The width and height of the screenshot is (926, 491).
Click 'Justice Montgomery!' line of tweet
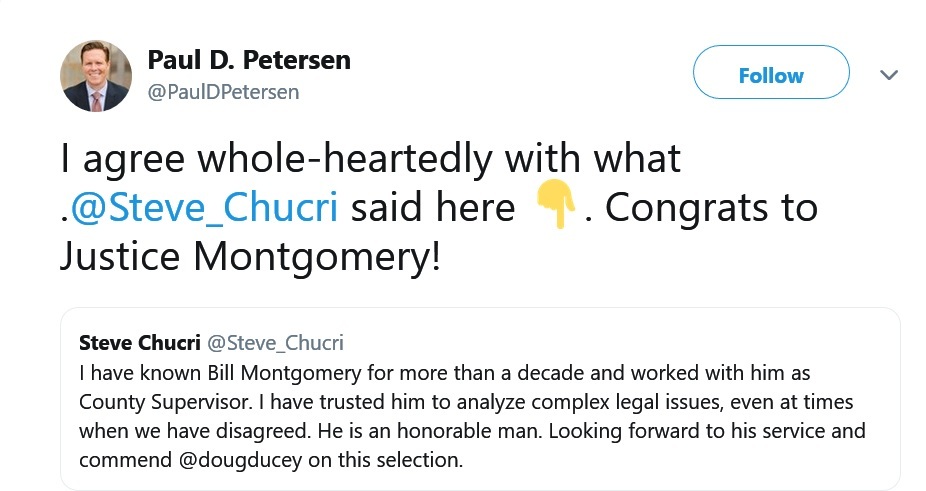[x=250, y=256]
